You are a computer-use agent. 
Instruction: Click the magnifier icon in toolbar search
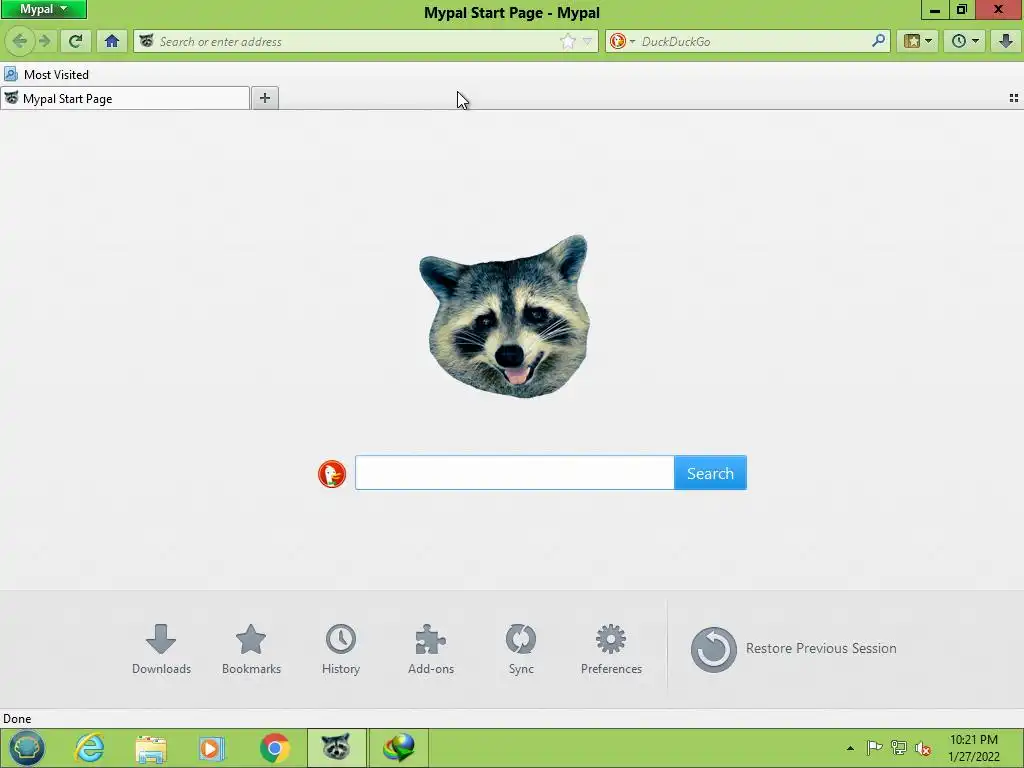pyautogui.click(x=878, y=41)
